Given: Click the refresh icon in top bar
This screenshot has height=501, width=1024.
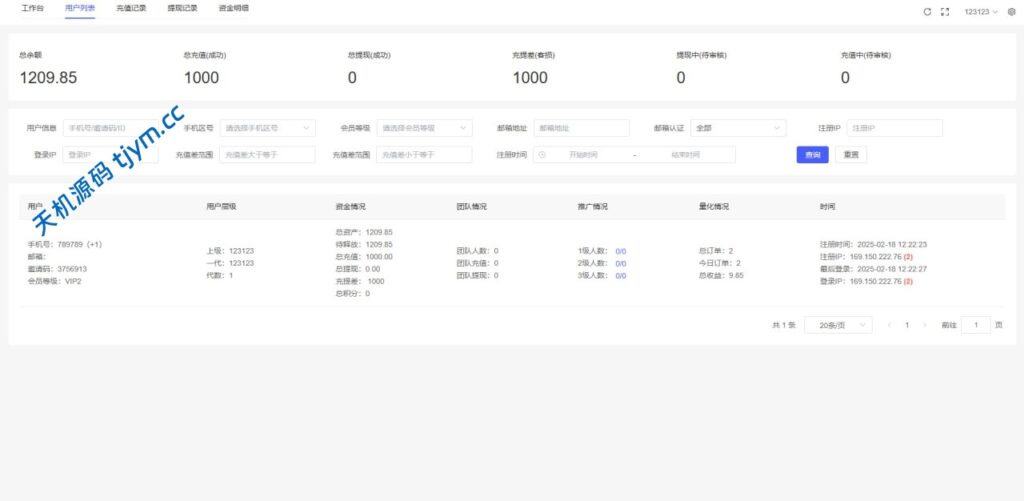Looking at the screenshot, I should (x=927, y=12).
